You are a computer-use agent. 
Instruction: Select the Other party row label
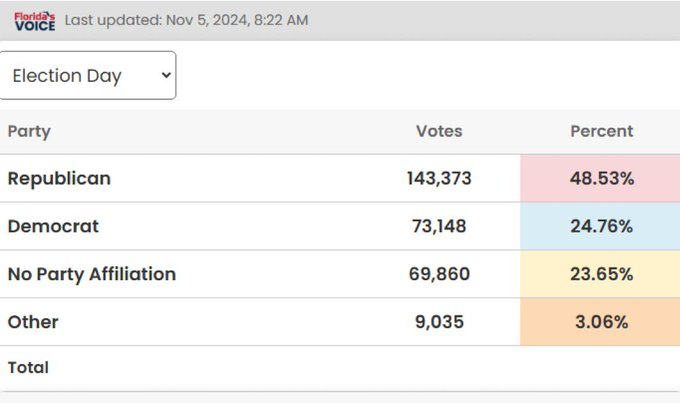33,322
